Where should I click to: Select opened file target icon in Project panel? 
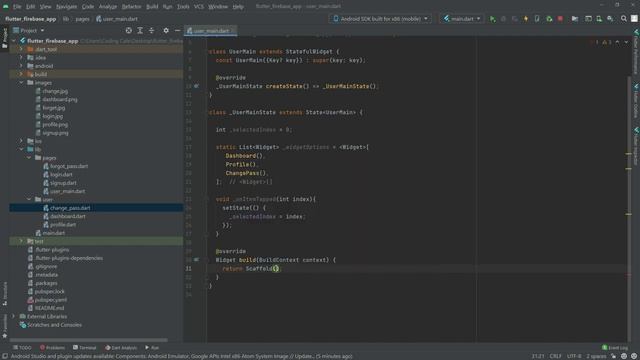129,31
